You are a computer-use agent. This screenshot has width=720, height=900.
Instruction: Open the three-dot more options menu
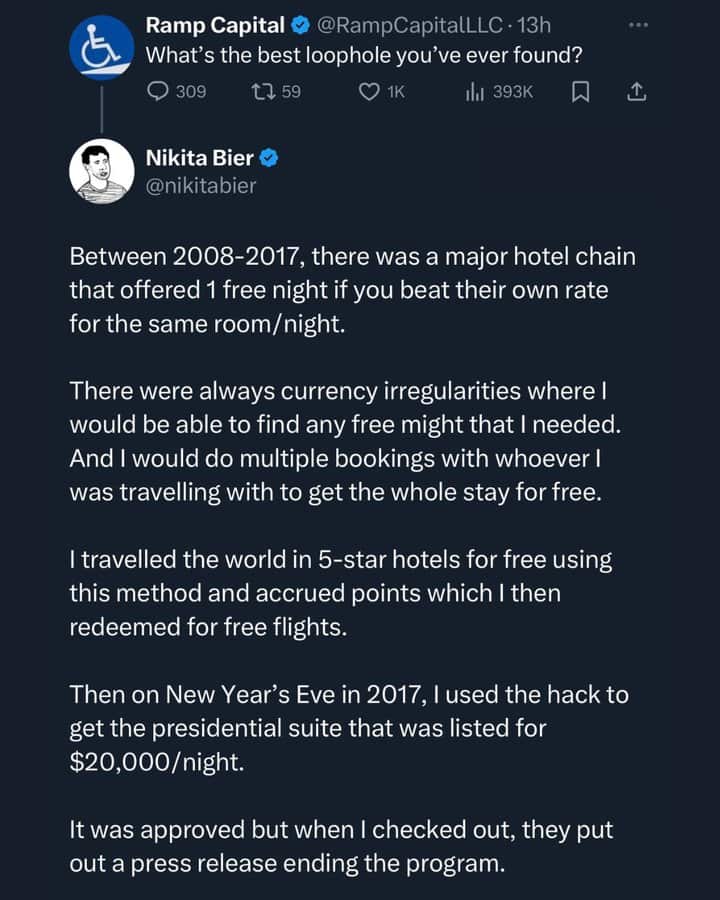click(x=638, y=25)
